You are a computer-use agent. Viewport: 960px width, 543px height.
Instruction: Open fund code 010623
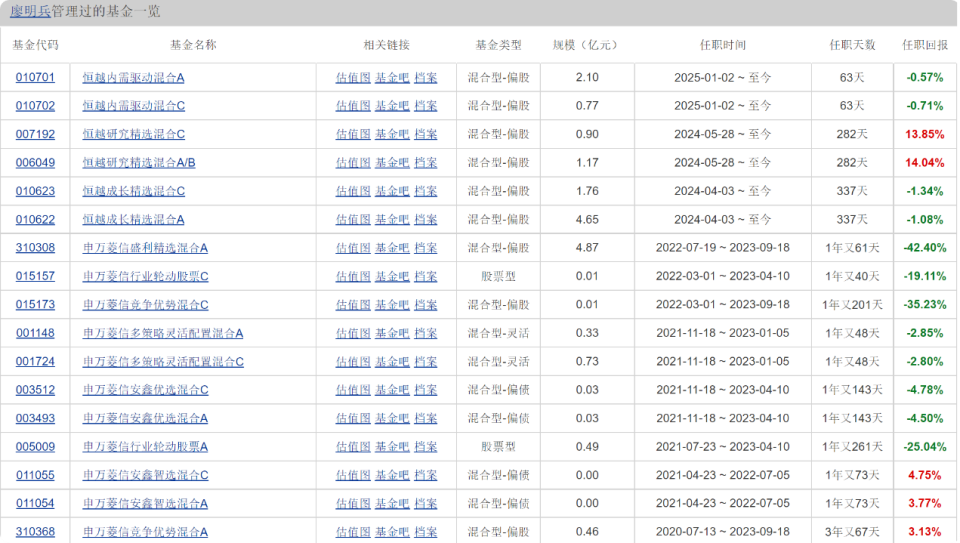tap(35, 191)
